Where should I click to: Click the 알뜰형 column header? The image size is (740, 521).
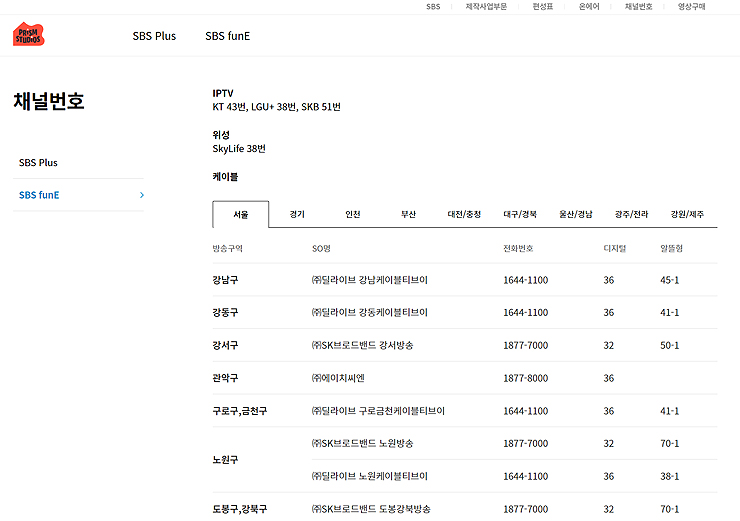(x=671, y=248)
